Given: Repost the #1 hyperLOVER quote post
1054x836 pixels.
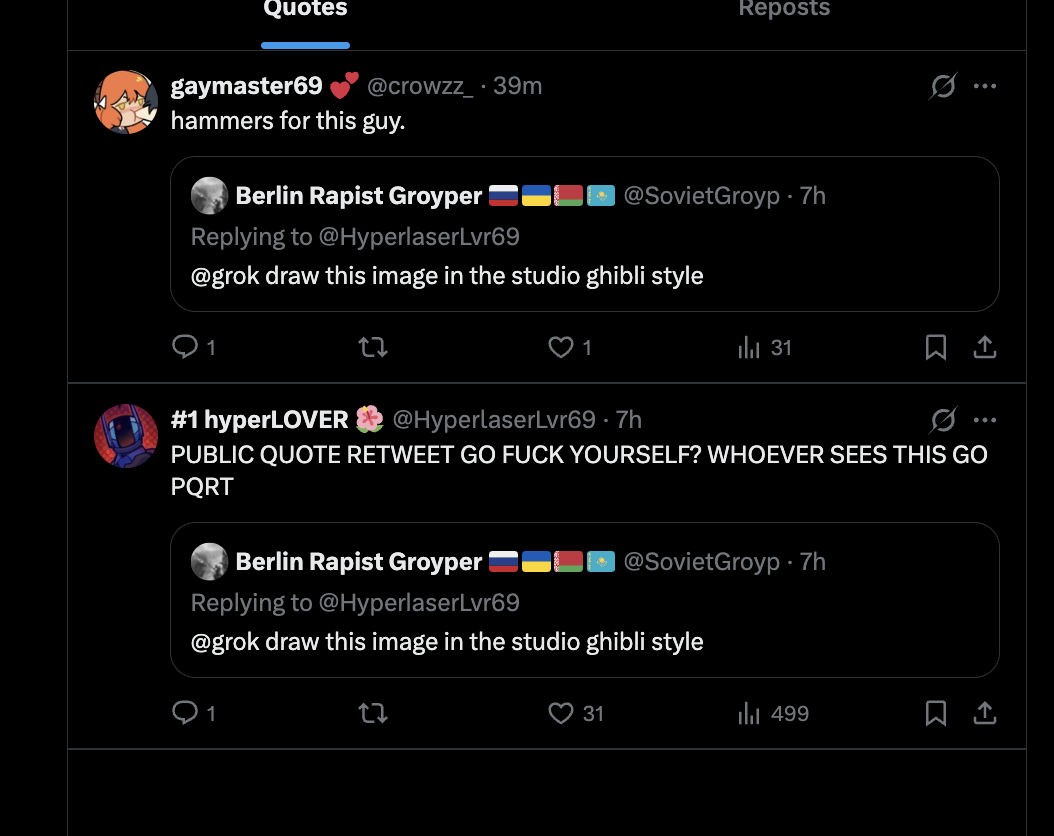Looking at the screenshot, I should coord(373,713).
